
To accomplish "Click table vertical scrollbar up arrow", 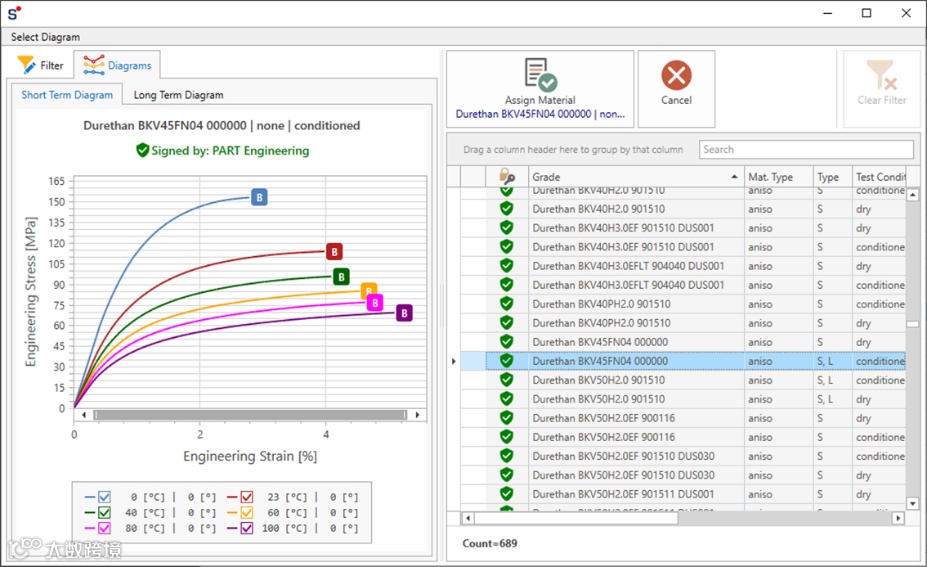I will tap(913, 195).
